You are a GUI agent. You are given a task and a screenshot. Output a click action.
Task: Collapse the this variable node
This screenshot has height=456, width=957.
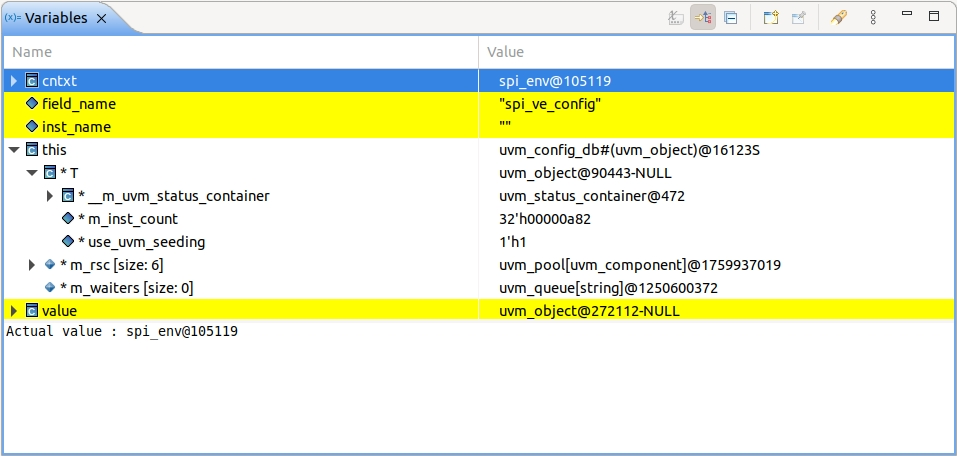tap(14, 150)
